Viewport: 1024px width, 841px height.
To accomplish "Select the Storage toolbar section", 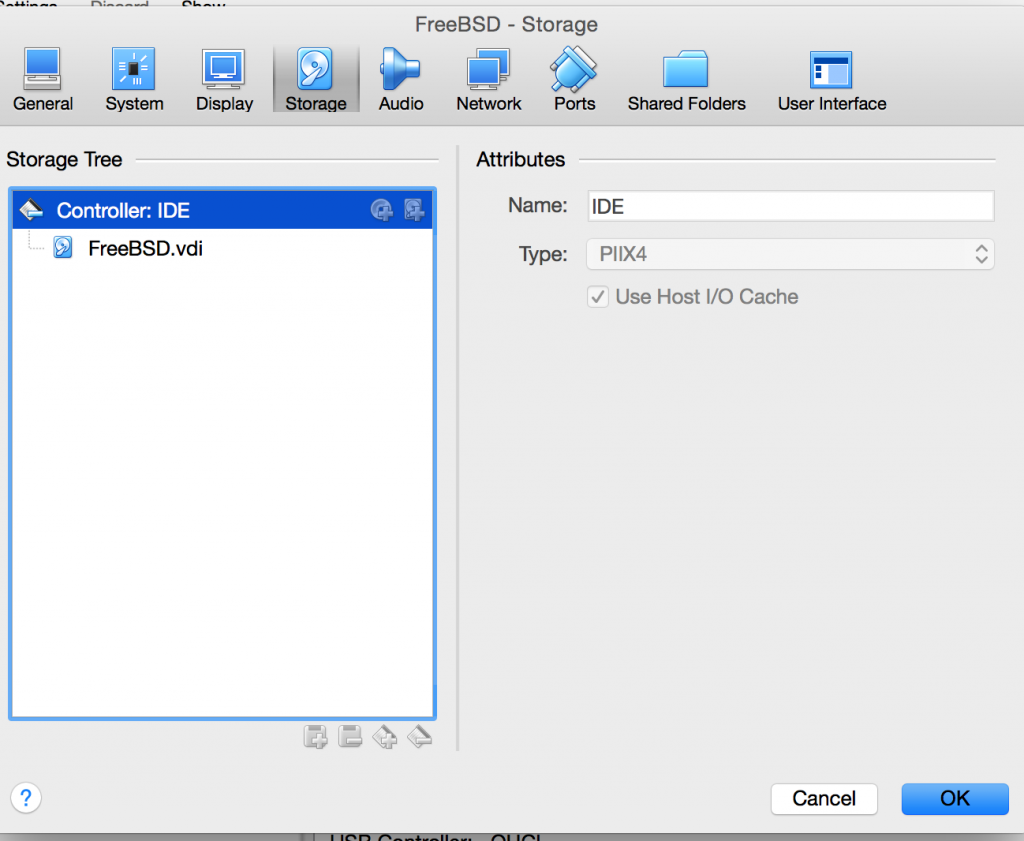I will tap(315, 80).
